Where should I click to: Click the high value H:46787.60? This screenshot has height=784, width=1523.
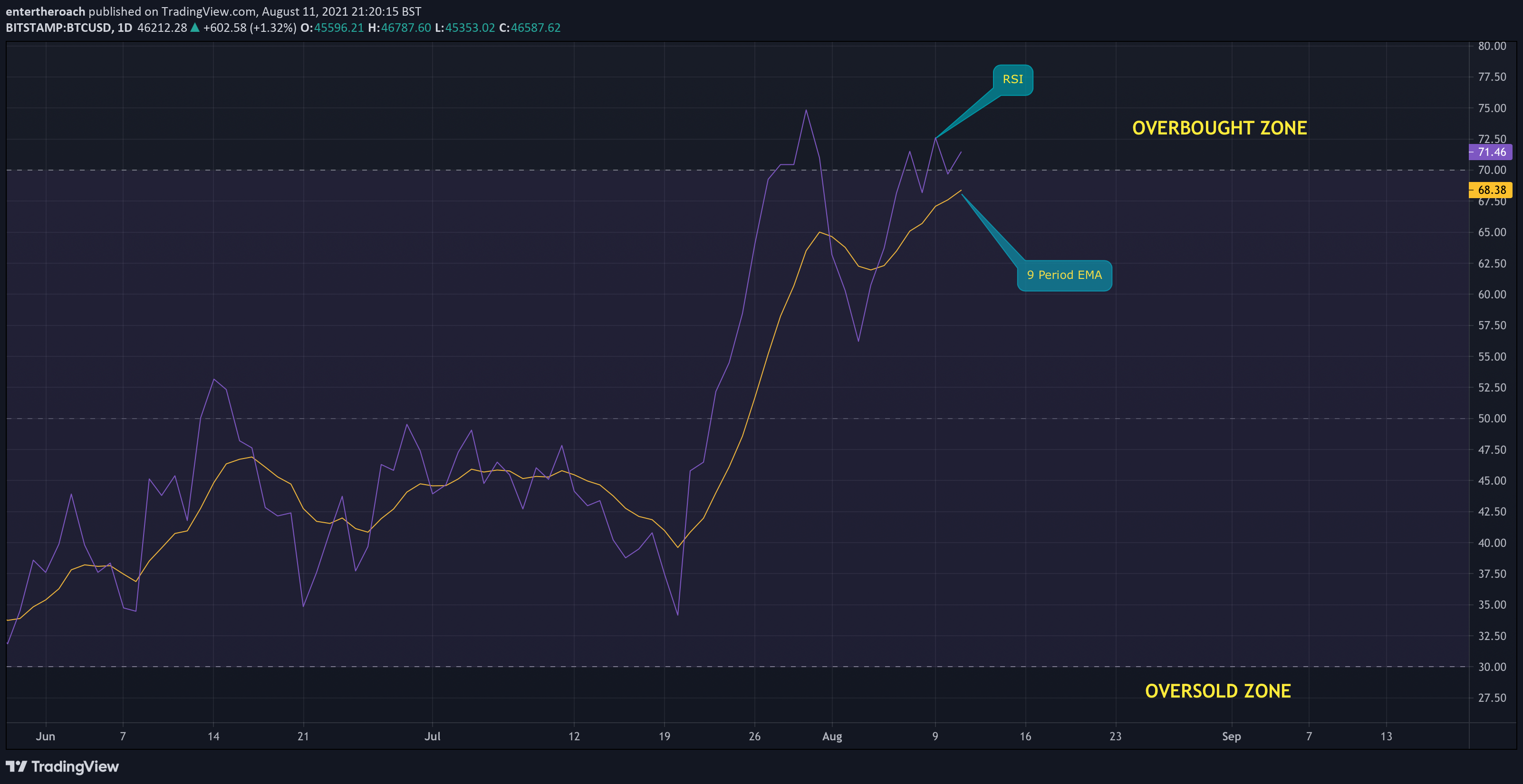[399, 28]
